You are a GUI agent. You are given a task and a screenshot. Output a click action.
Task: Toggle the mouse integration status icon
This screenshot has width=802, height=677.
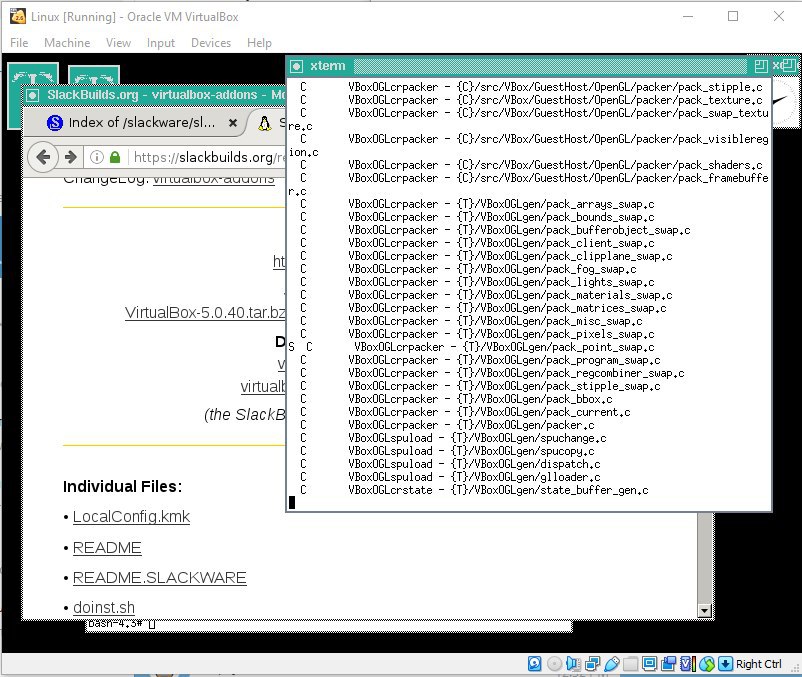pos(707,664)
